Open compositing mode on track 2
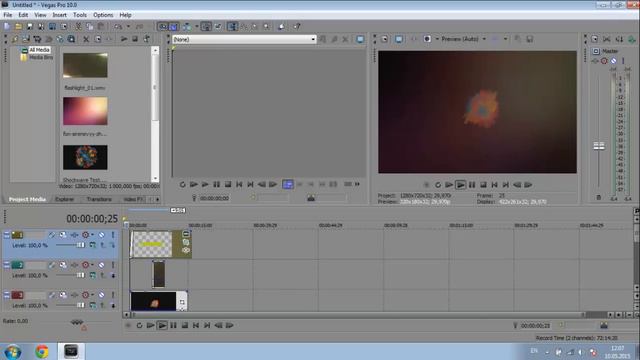640x360 pixels. 93,276
